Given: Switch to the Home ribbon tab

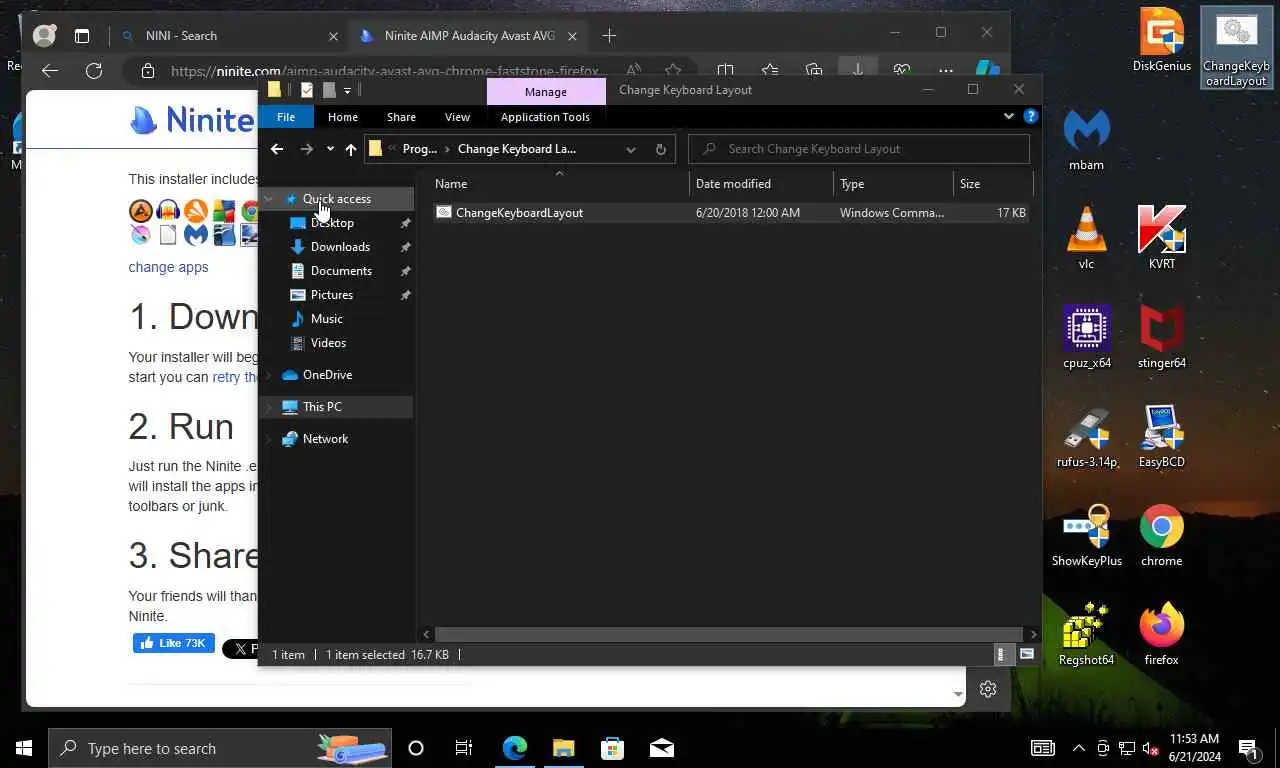Looking at the screenshot, I should coord(343,117).
